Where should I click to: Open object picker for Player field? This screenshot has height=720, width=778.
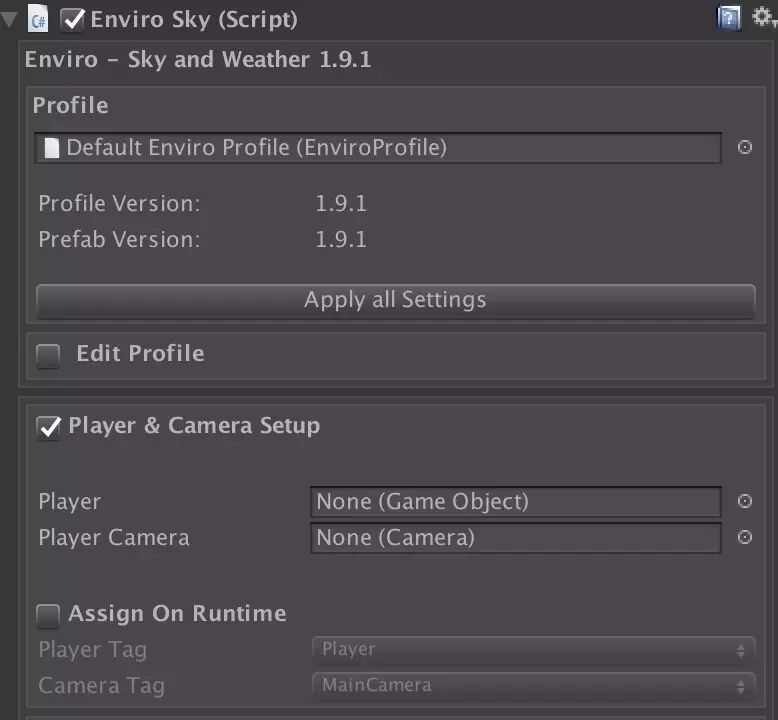(744, 501)
